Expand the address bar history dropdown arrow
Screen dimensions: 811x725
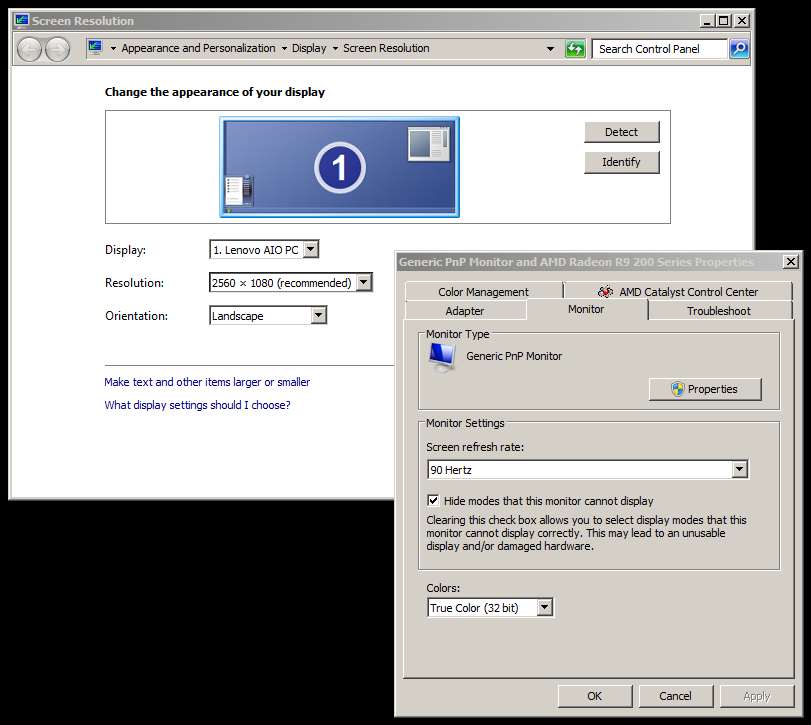point(550,49)
